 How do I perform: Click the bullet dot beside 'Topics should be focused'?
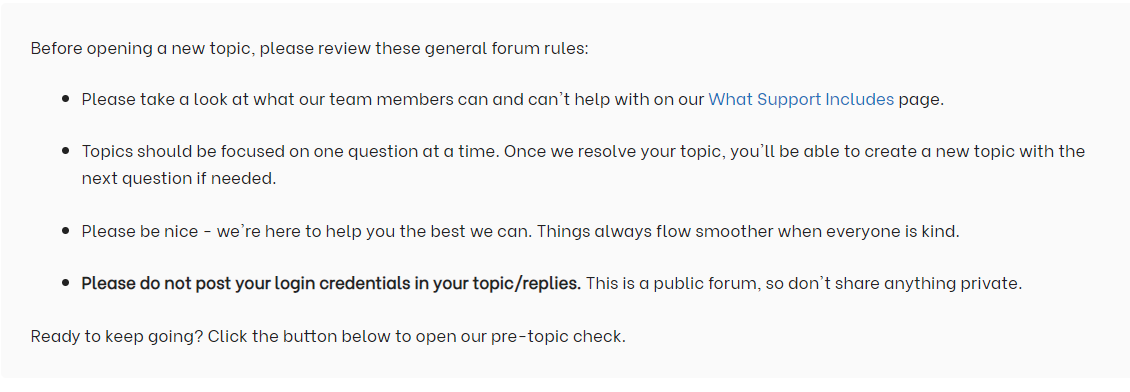(66, 151)
